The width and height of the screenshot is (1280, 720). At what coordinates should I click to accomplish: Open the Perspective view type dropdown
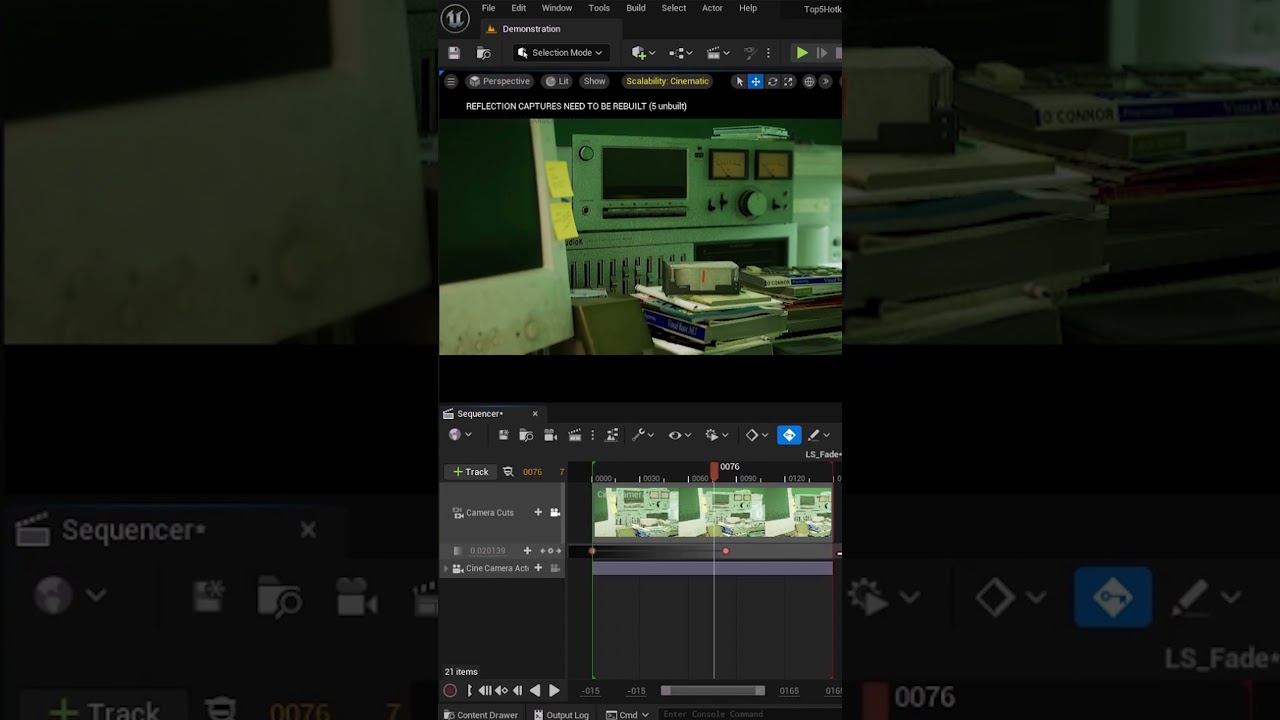point(500,82)
